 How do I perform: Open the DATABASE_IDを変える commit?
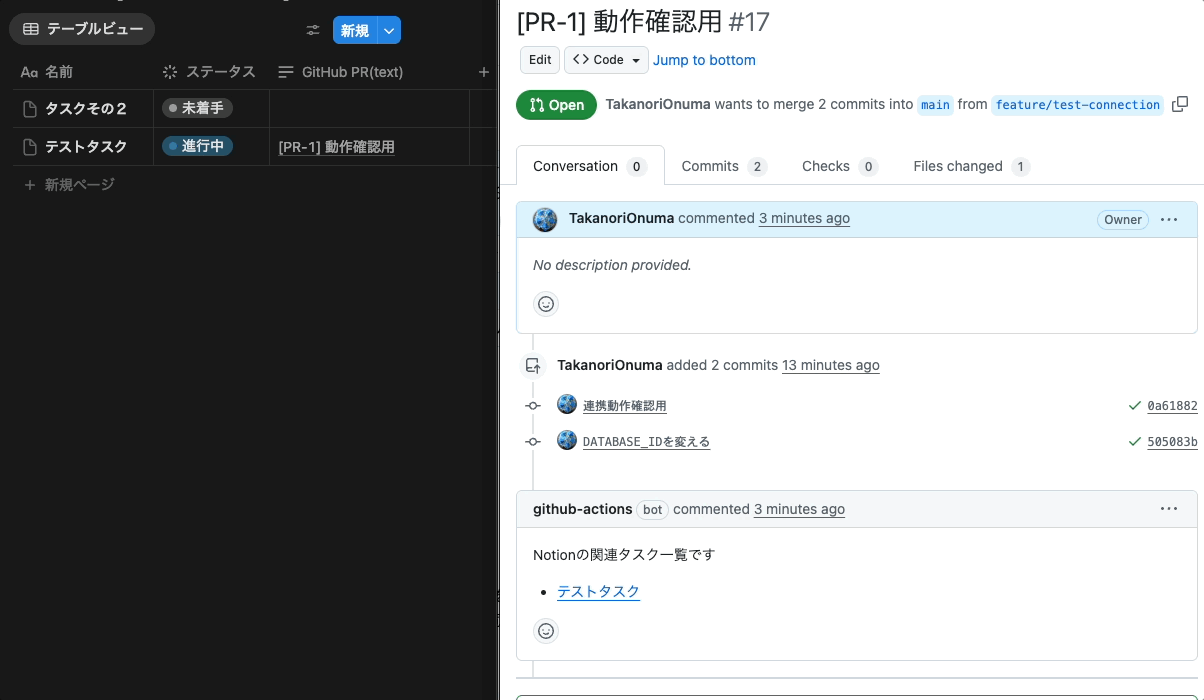pyautogui.click(x=647, y=441)
